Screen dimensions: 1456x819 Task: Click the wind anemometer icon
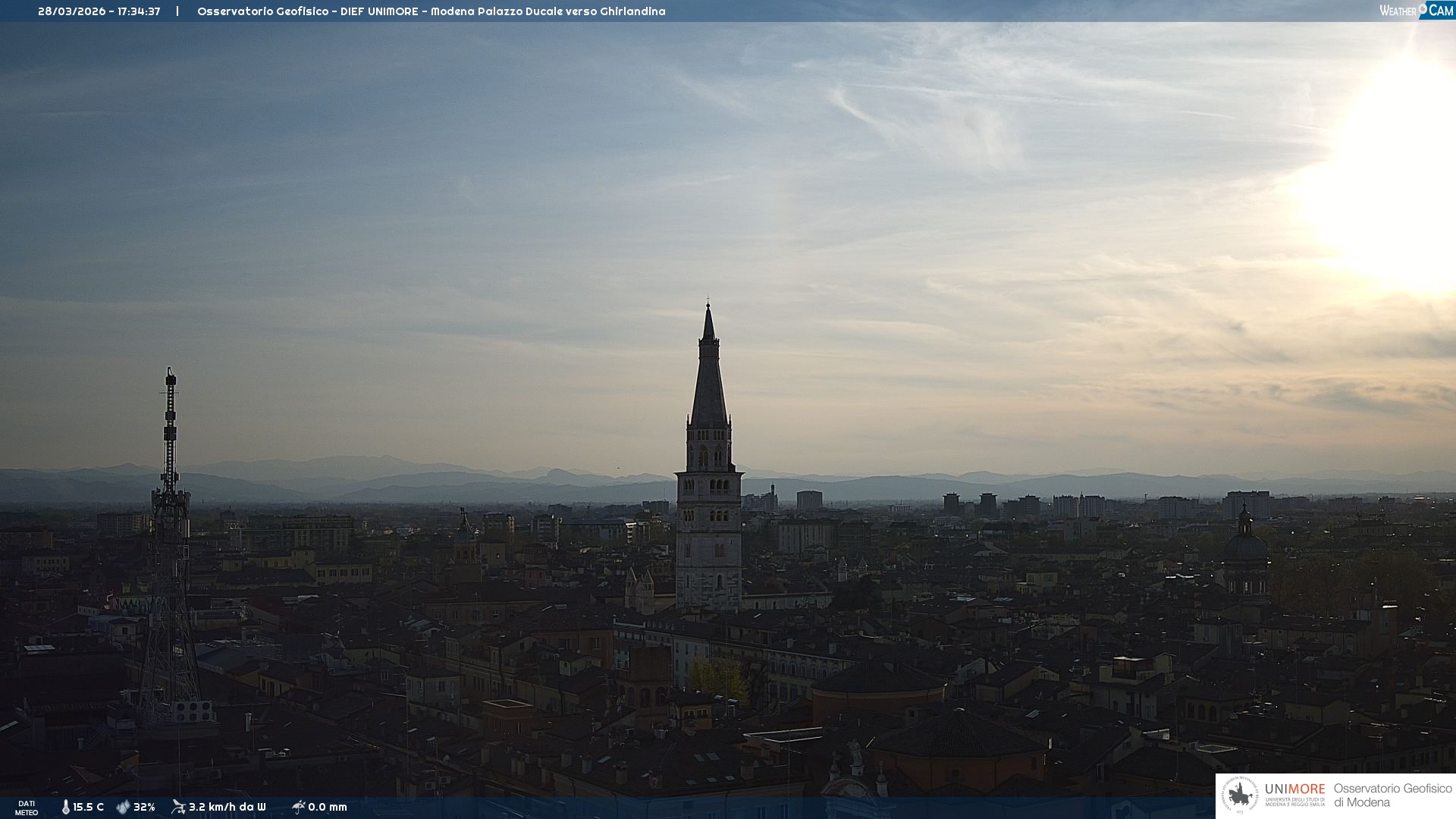[x=178, y=807]
